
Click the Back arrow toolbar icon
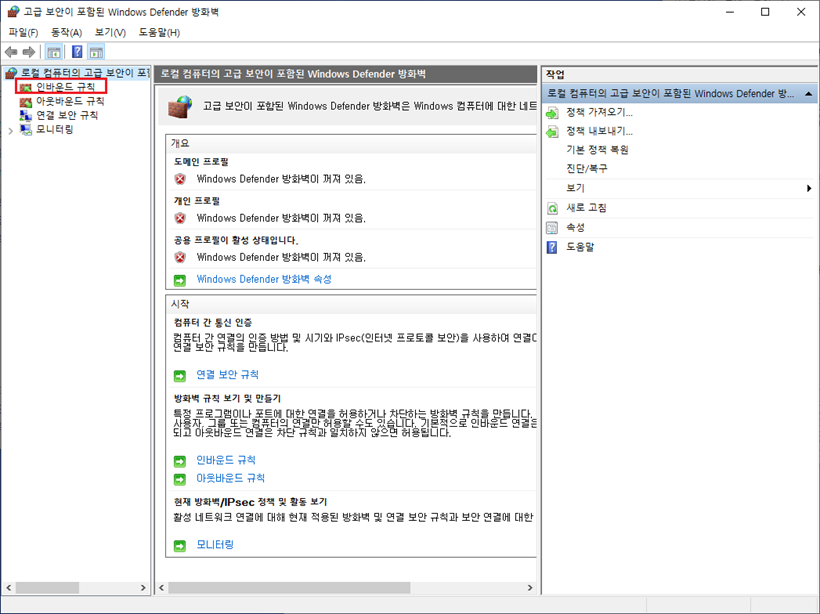11,52
